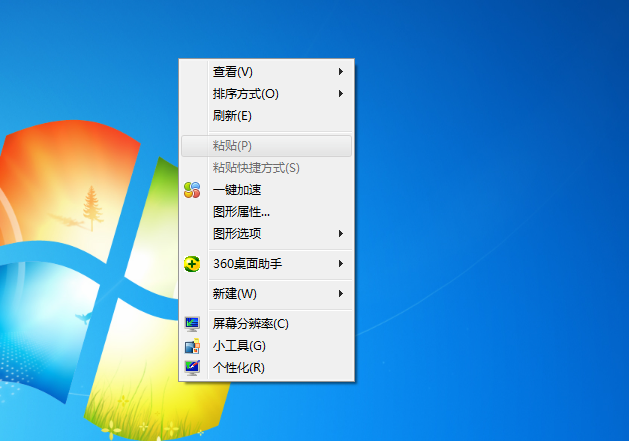
Task: Click the 屏幕分辨率 monitor icon
Action: [192, 324]
